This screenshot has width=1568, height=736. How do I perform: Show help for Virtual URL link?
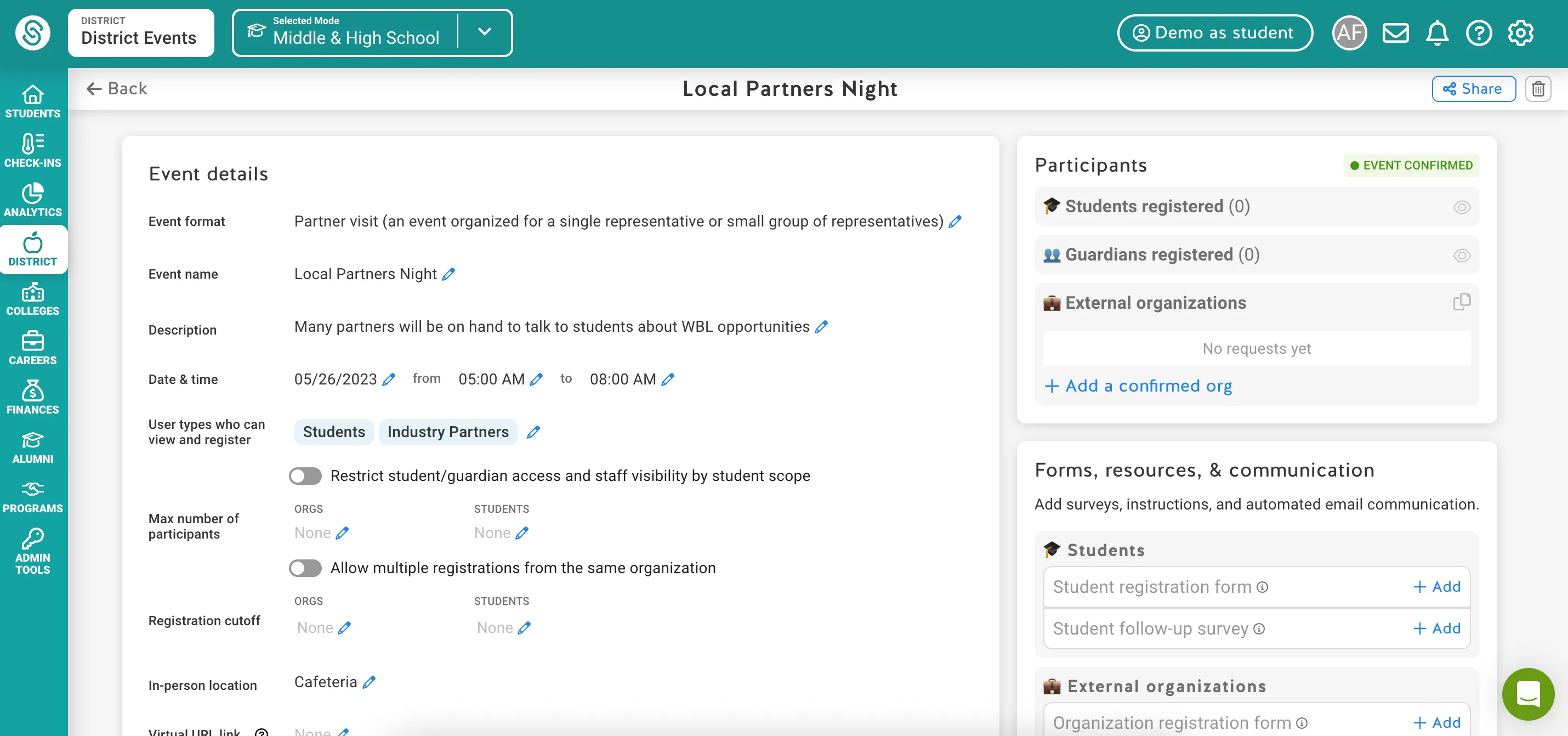[x=261, y=732]
